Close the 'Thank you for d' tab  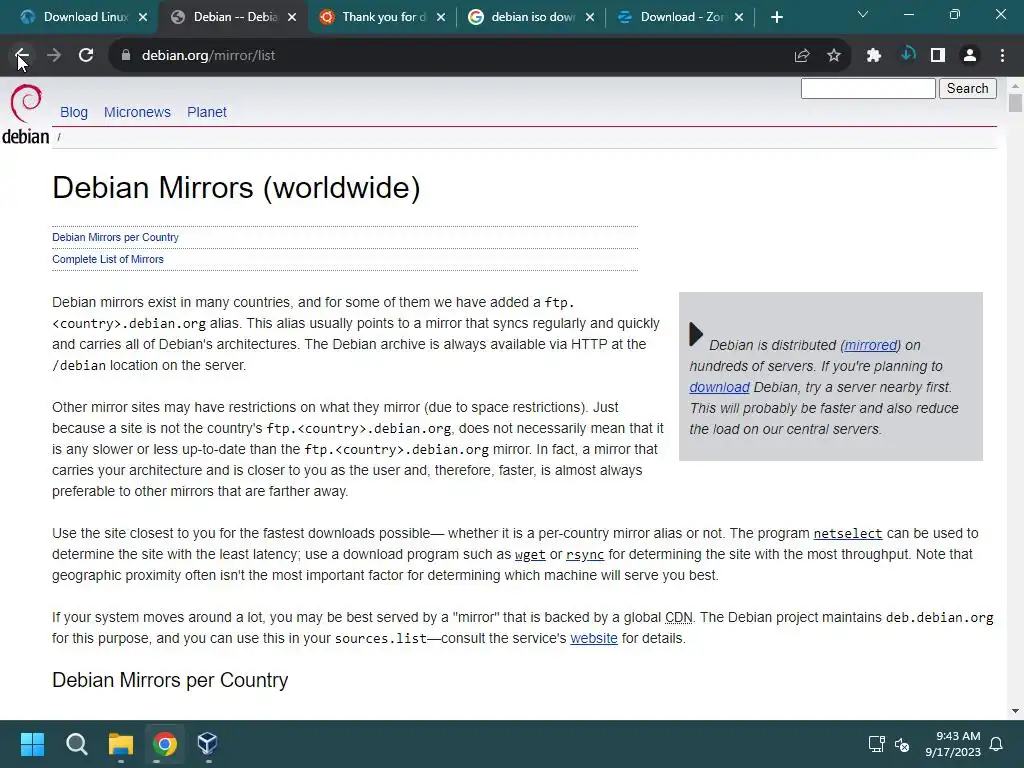click(441, 18)
